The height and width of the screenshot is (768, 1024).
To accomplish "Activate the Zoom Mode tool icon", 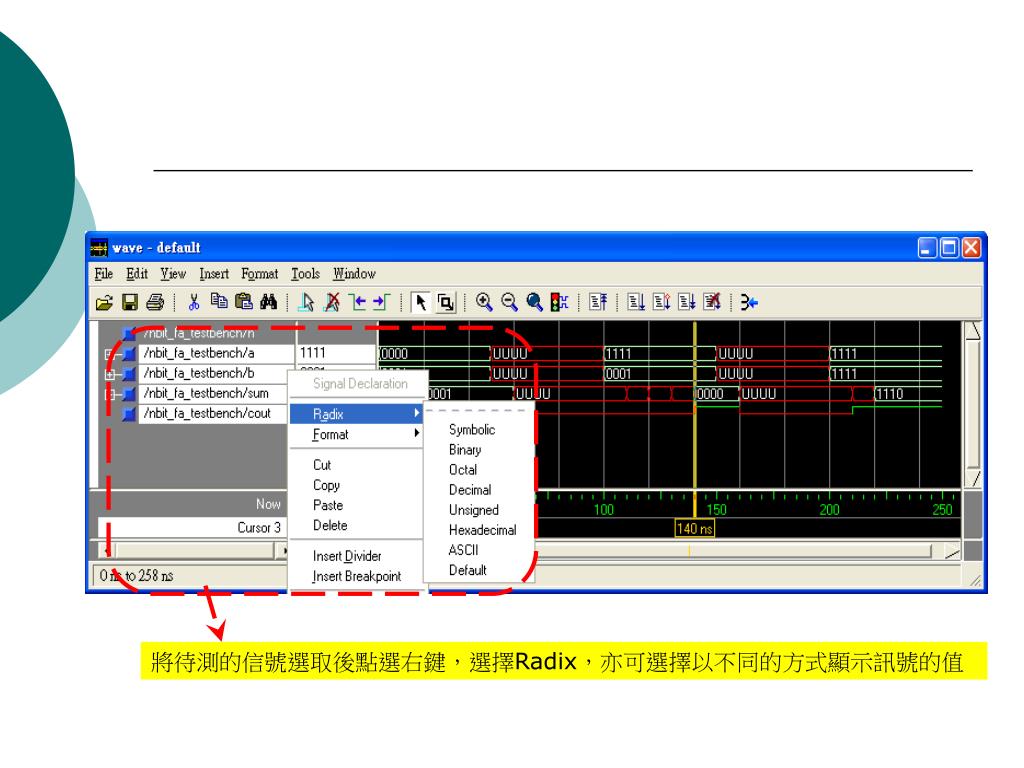I will tap(445, 302).
